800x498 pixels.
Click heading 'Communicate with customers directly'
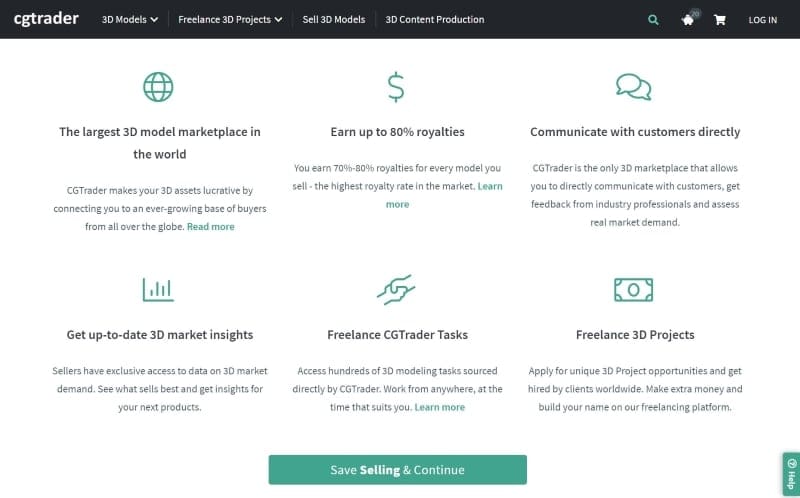click(635, 132)
